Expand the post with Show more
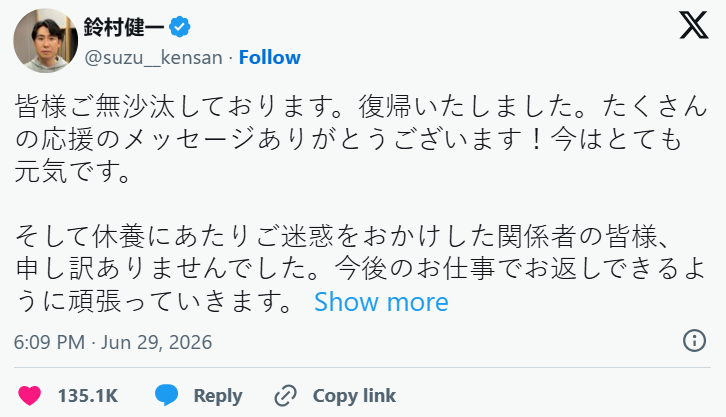The width and height of the screenshot is (726, 417). click(x=381, y=302)
